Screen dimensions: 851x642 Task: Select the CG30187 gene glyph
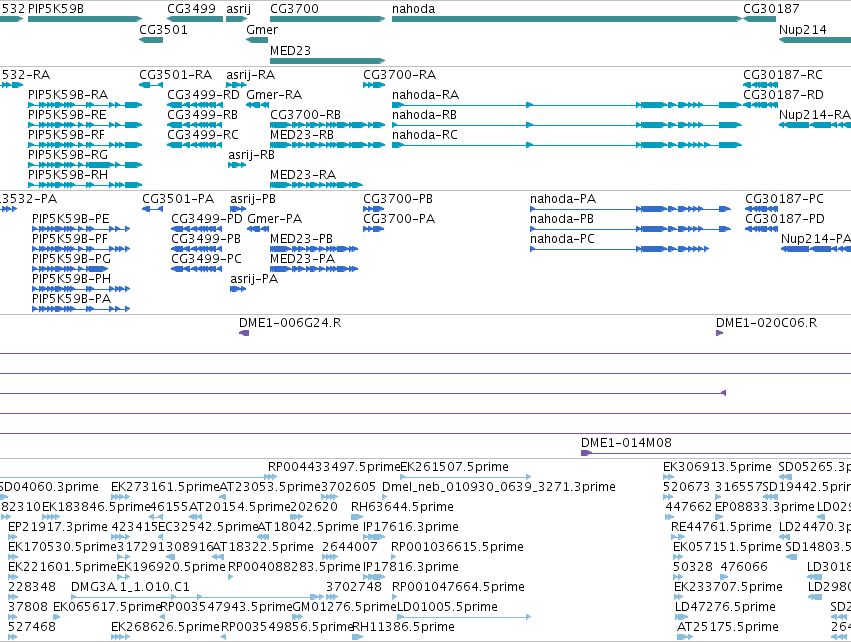[x=759, y=19]
